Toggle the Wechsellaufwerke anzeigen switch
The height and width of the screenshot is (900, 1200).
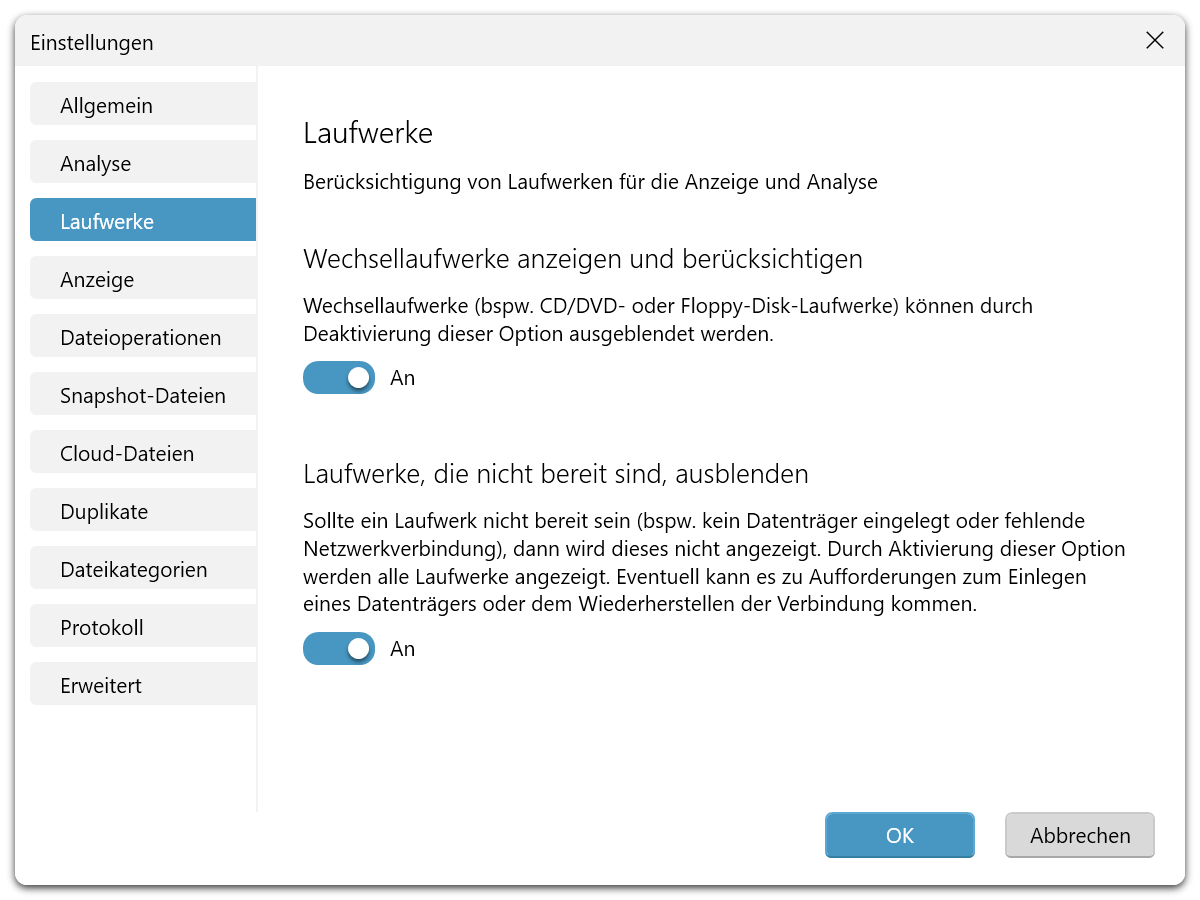pyautogui.click(x=339, y=378)
